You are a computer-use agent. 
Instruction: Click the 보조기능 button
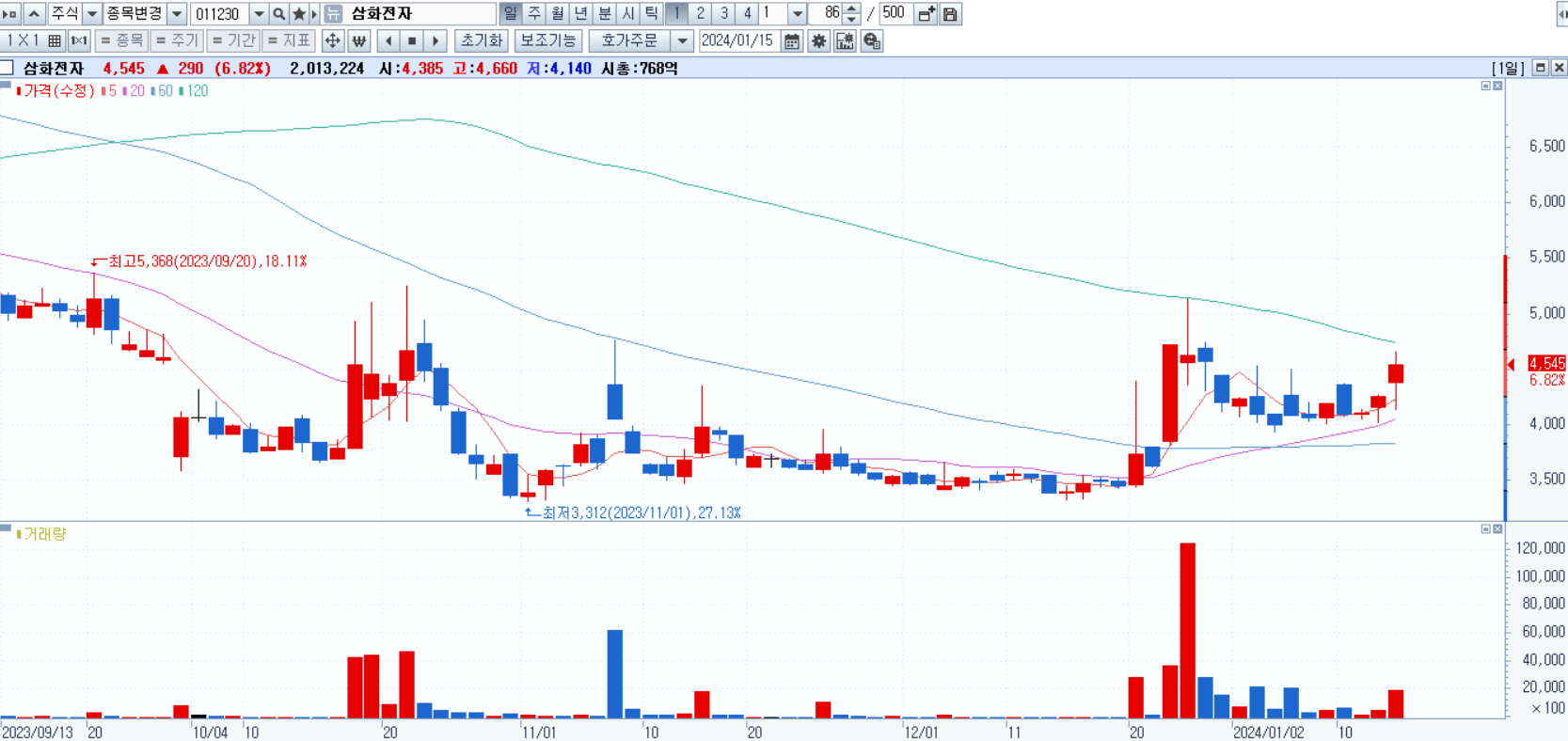tap(547, 40)
